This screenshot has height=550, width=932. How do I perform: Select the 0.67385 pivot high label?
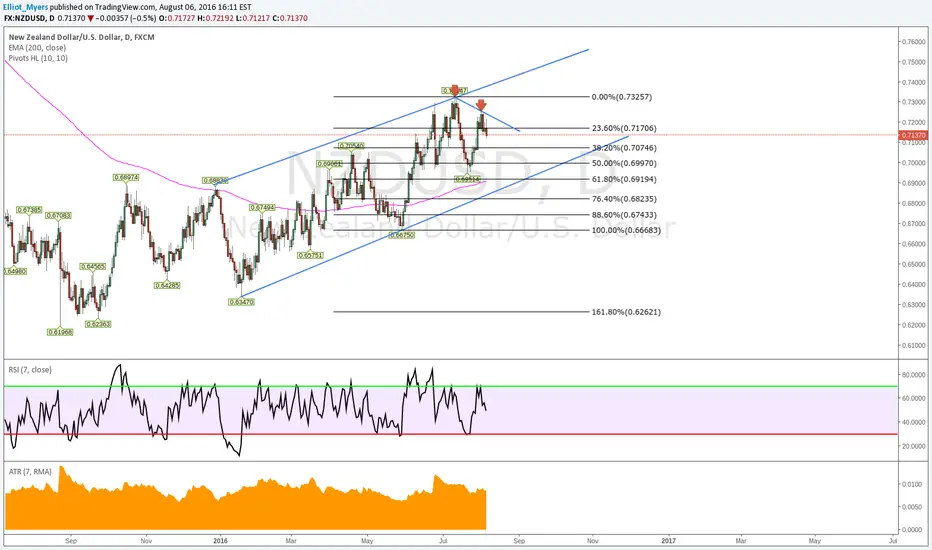tap(29, 210)
